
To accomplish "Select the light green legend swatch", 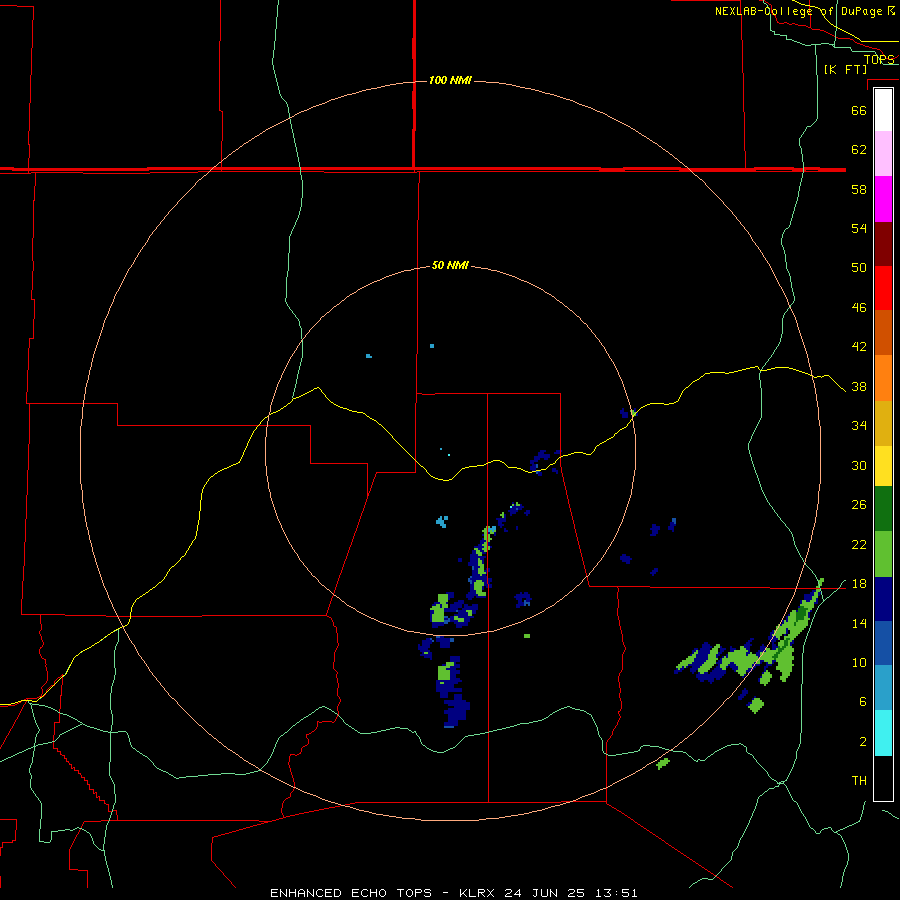I will pos(883,554).
